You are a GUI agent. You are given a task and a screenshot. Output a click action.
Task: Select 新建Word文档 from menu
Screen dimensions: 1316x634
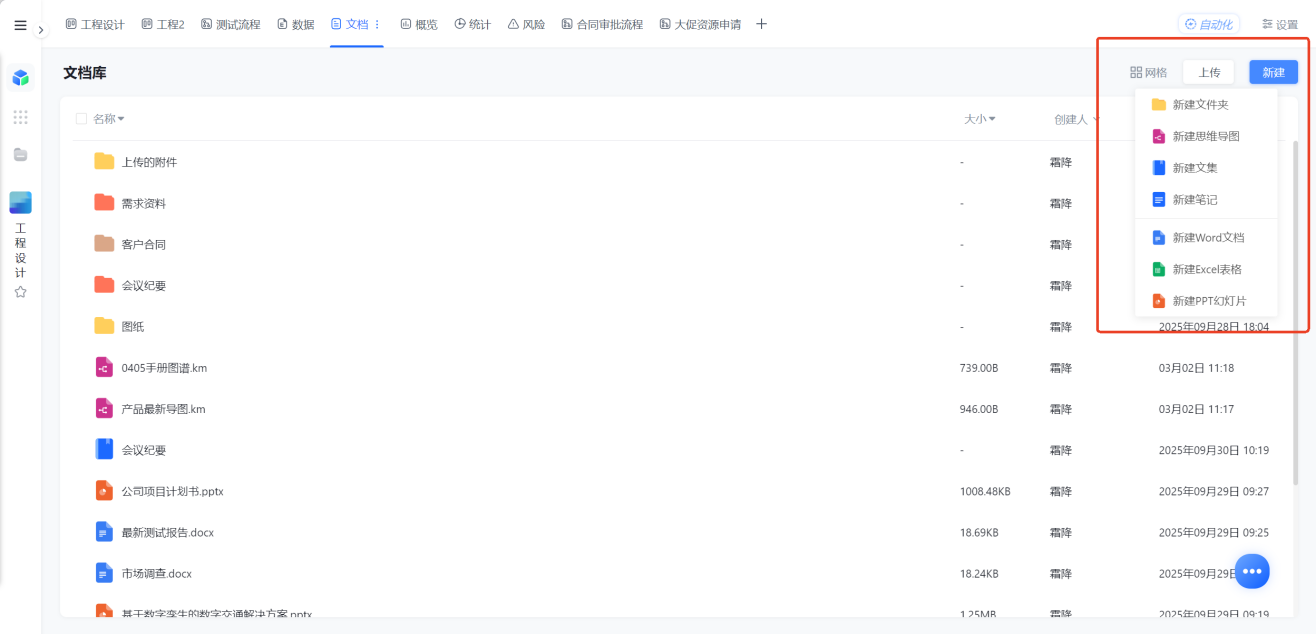1206,237
